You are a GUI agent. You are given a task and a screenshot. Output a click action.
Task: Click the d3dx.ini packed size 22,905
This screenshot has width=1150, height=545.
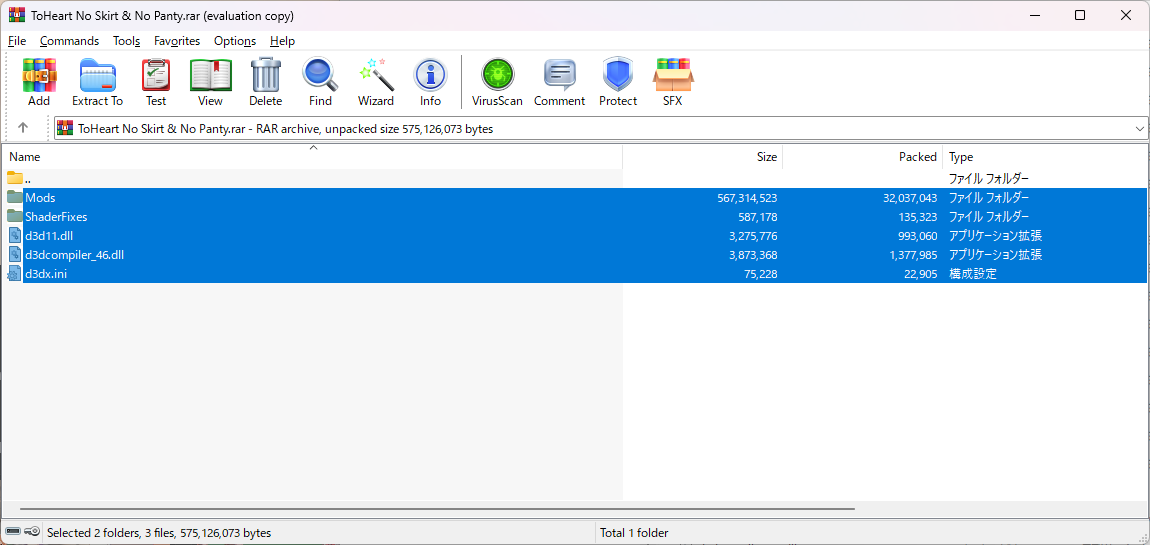tap(920, 274)
